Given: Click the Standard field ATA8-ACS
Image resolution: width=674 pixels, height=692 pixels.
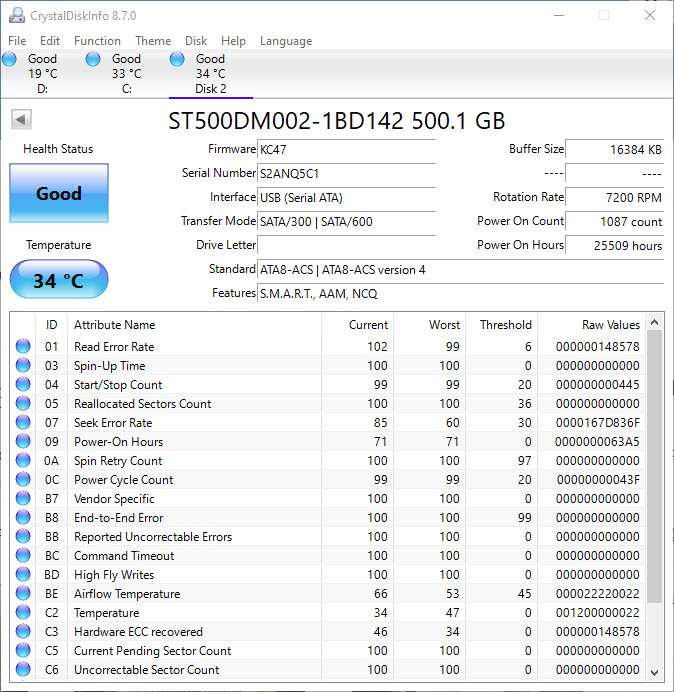Looking at the screenshot, I should tap(460, 270).
